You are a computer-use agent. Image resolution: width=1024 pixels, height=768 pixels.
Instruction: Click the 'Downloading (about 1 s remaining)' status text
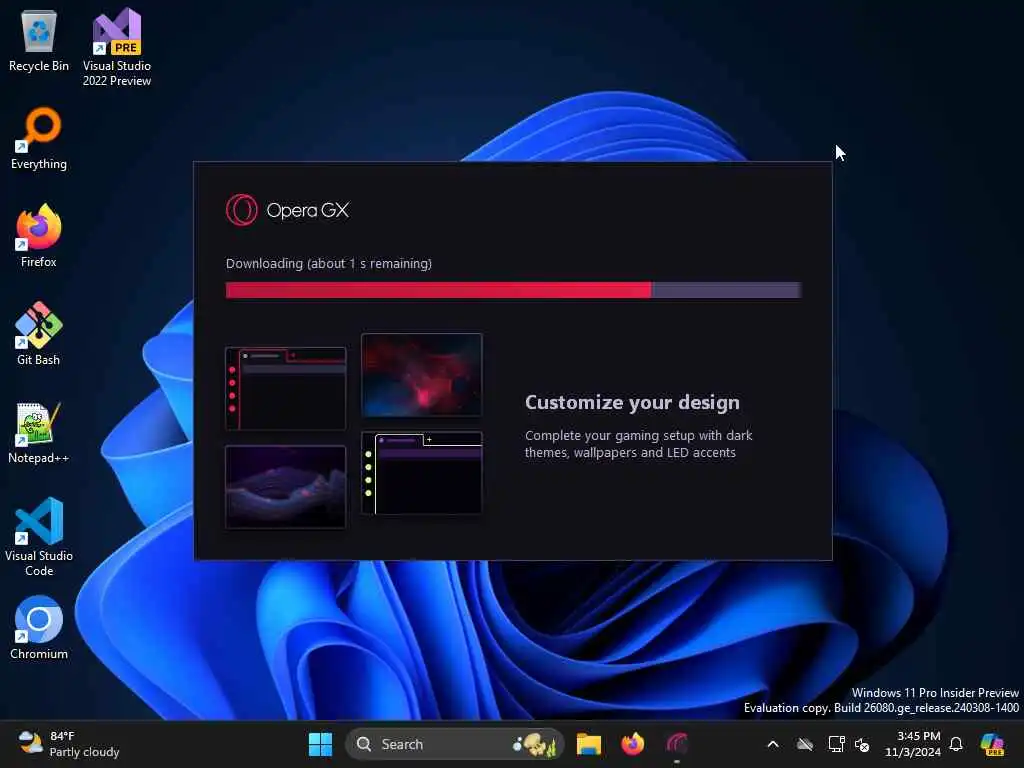[328, 263]
